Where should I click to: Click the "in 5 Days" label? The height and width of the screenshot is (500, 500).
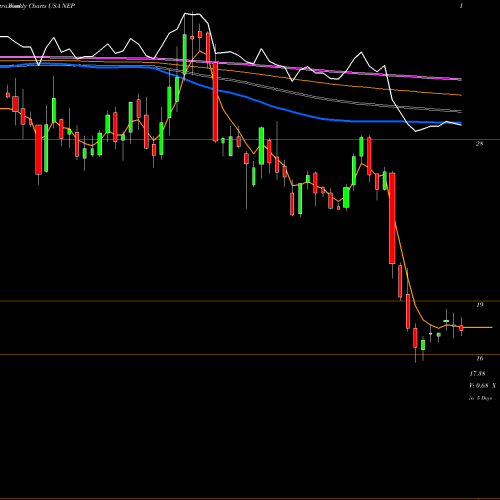pyautogui.click(x=480, y=398)
